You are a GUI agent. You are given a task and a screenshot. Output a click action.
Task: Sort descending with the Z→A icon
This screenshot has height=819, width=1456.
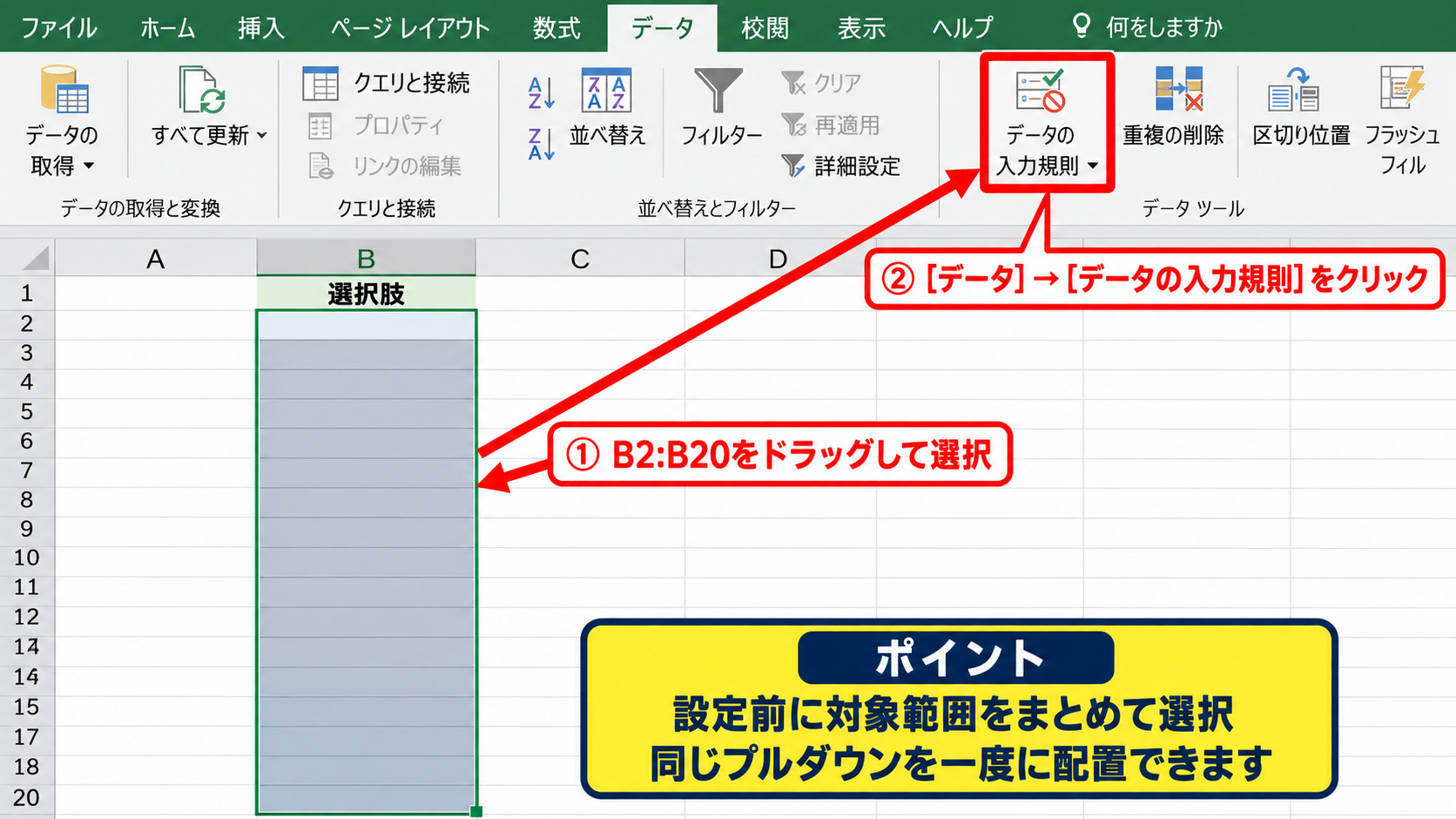(x=541, y=144)
